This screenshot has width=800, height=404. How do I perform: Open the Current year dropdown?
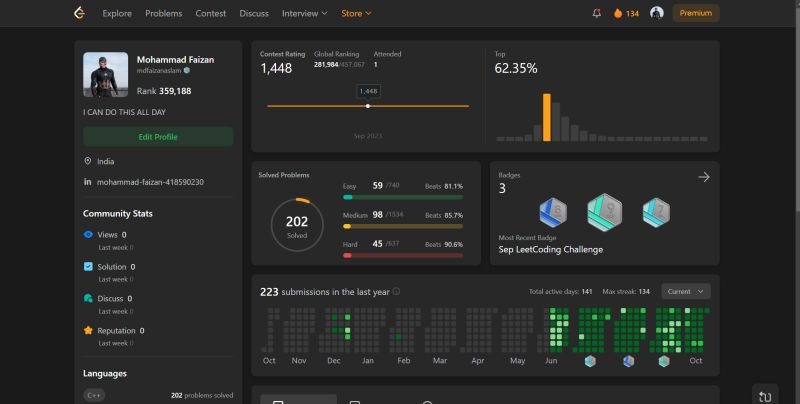point(686,291)
